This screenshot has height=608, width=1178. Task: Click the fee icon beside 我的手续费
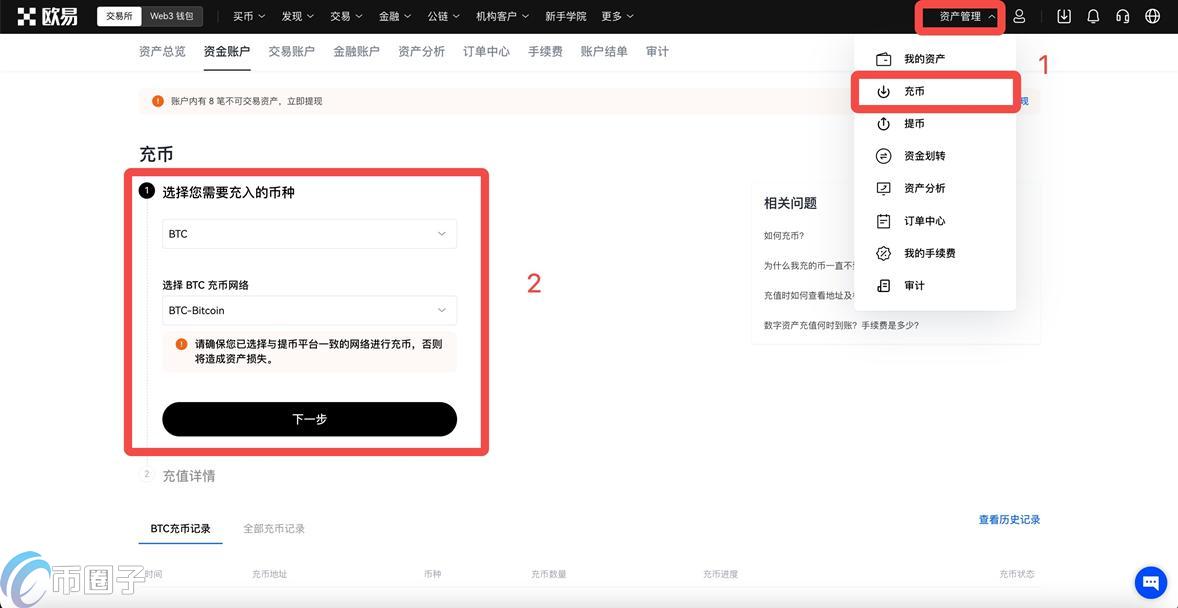click(884, 253)
